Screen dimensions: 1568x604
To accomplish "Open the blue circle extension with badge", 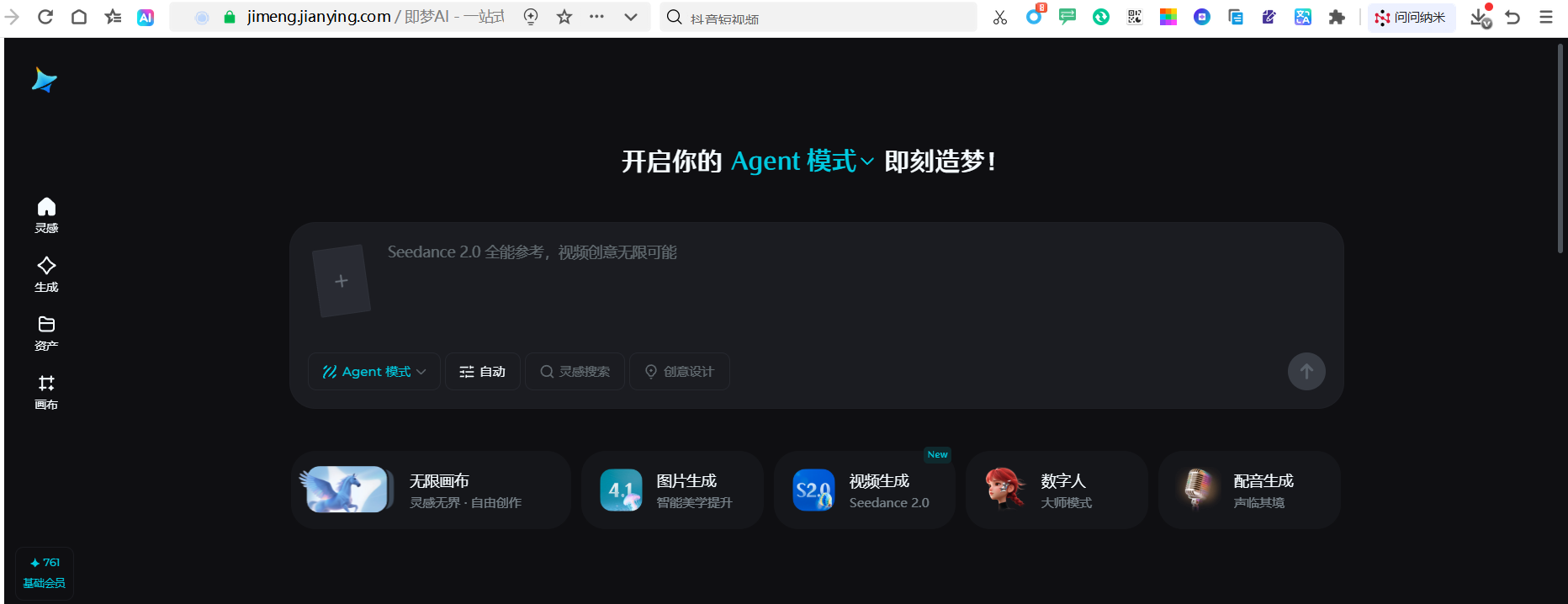I will click(1035, 15).
